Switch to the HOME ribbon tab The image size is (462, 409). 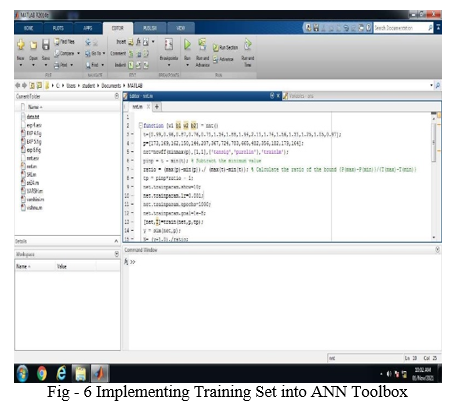(28, 28)
